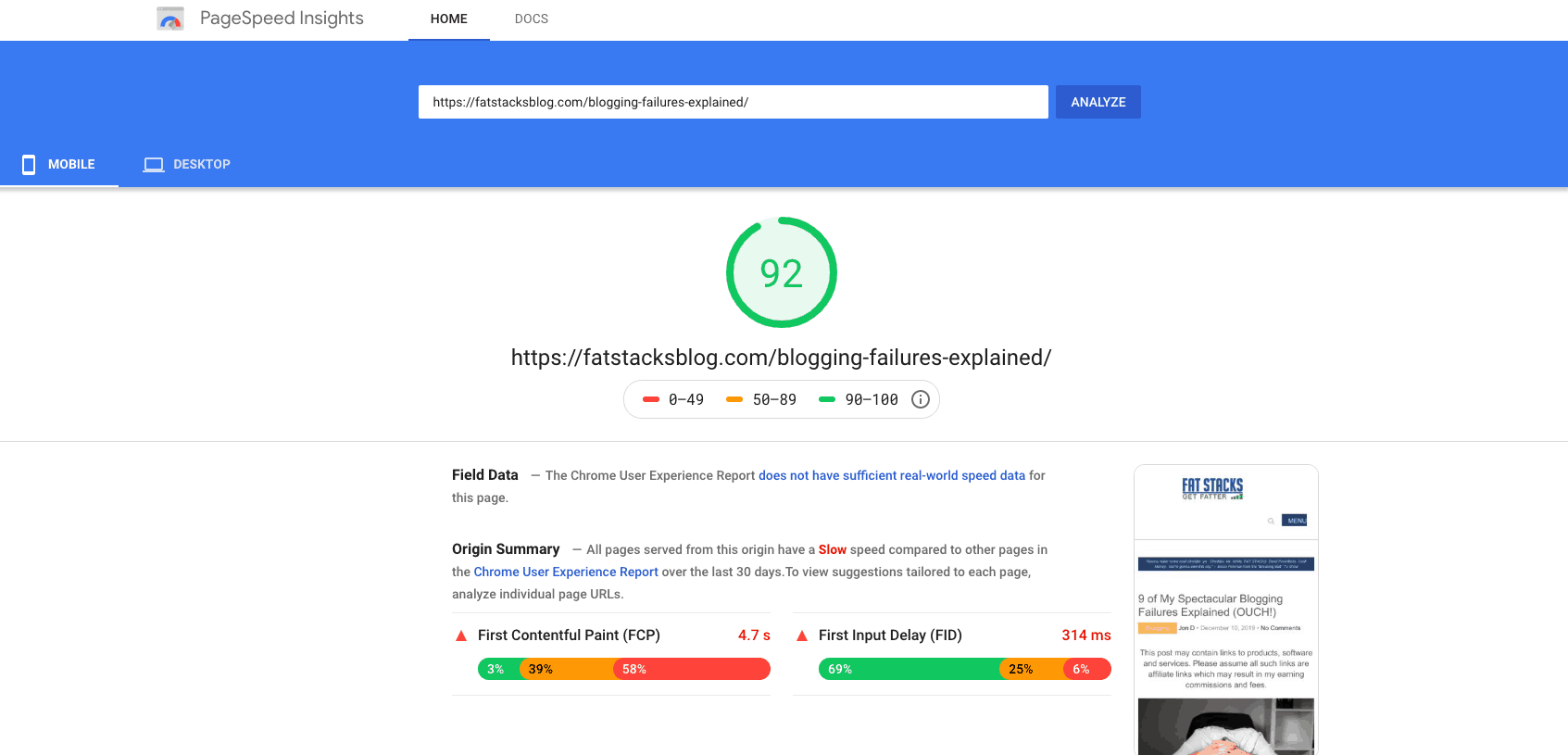This screenshot has width=1568, height=755.
Task: Click inside the URL input field
Action: point(732,102)
